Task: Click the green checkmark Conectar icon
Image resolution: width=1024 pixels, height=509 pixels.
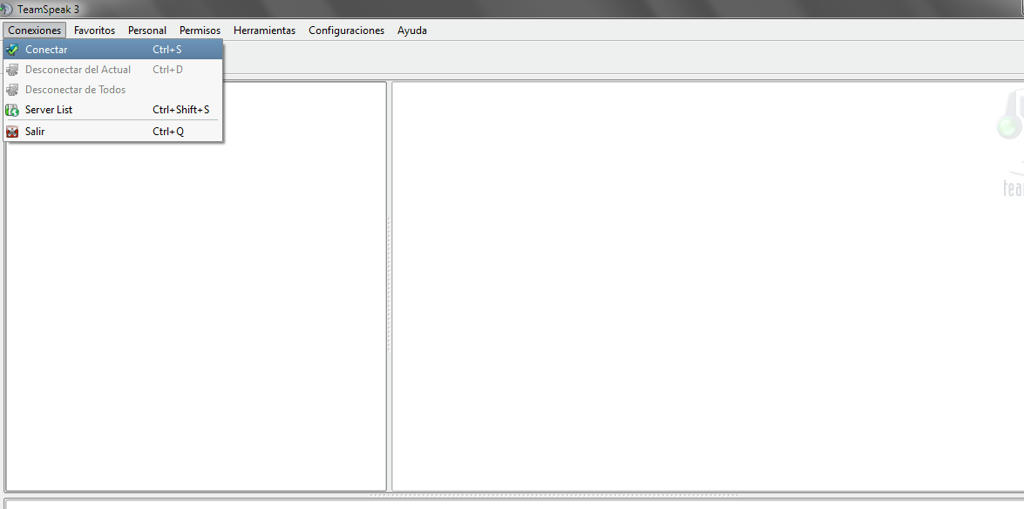Action: (12, 50)
